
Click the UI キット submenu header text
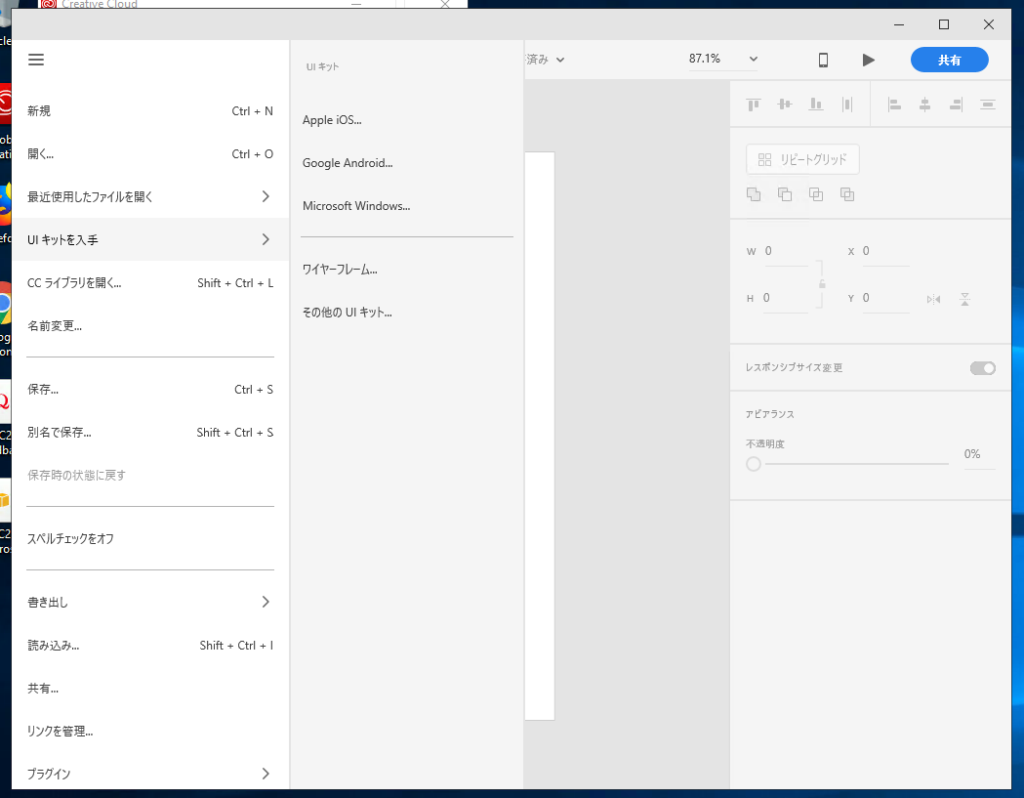tap(323, 67)
